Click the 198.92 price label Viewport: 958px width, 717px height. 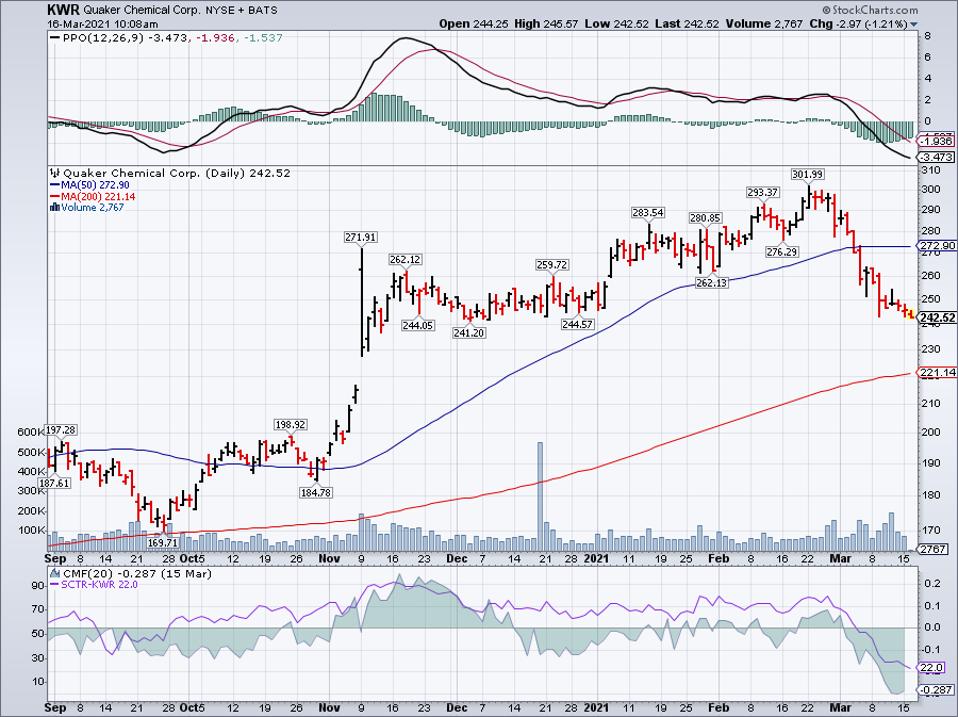290,424
